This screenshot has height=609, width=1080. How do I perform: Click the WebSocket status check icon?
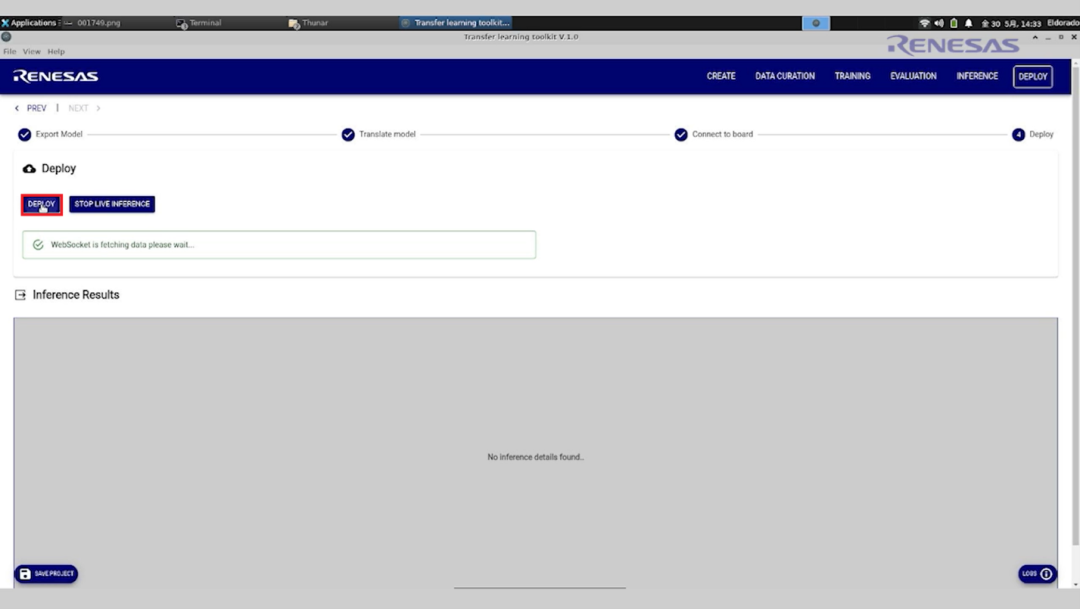coord(38,245)
